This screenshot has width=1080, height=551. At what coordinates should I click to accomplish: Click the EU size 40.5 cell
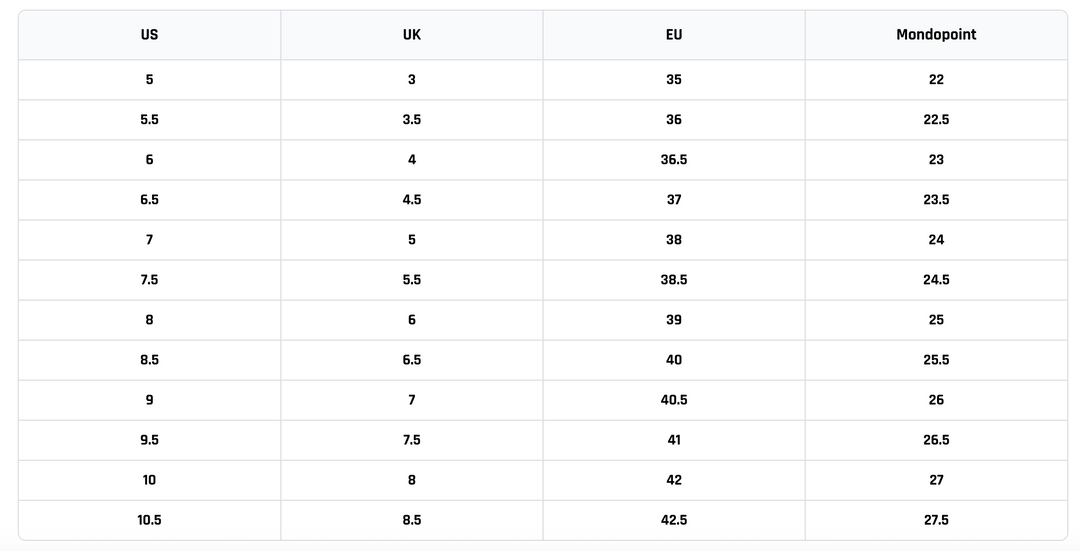point(674,400)
